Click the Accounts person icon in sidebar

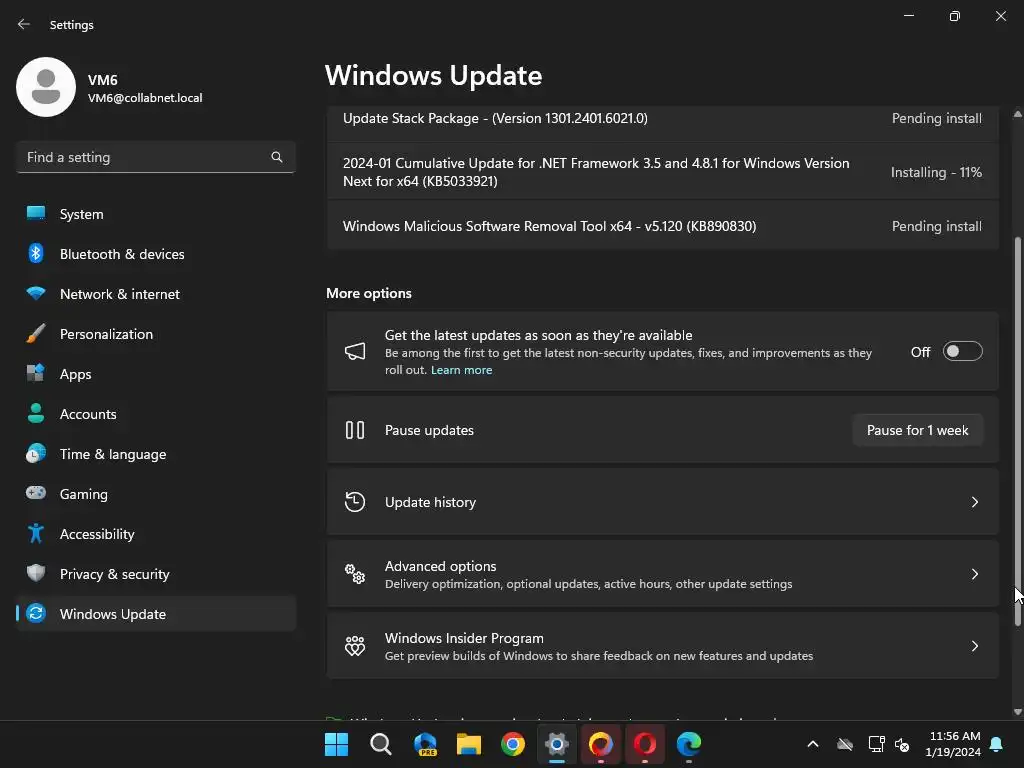[x=36, y=413]
